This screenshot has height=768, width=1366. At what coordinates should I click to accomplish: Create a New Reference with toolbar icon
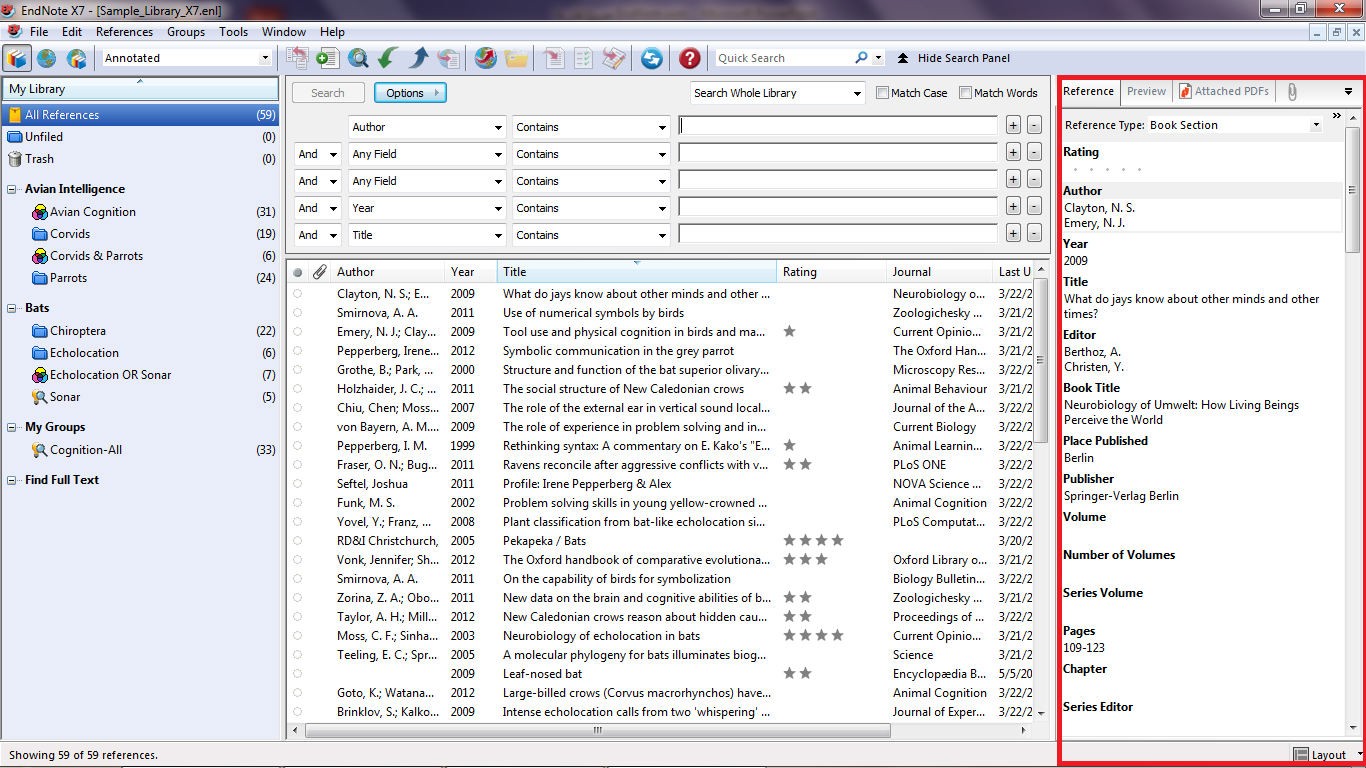coord(327,58)
